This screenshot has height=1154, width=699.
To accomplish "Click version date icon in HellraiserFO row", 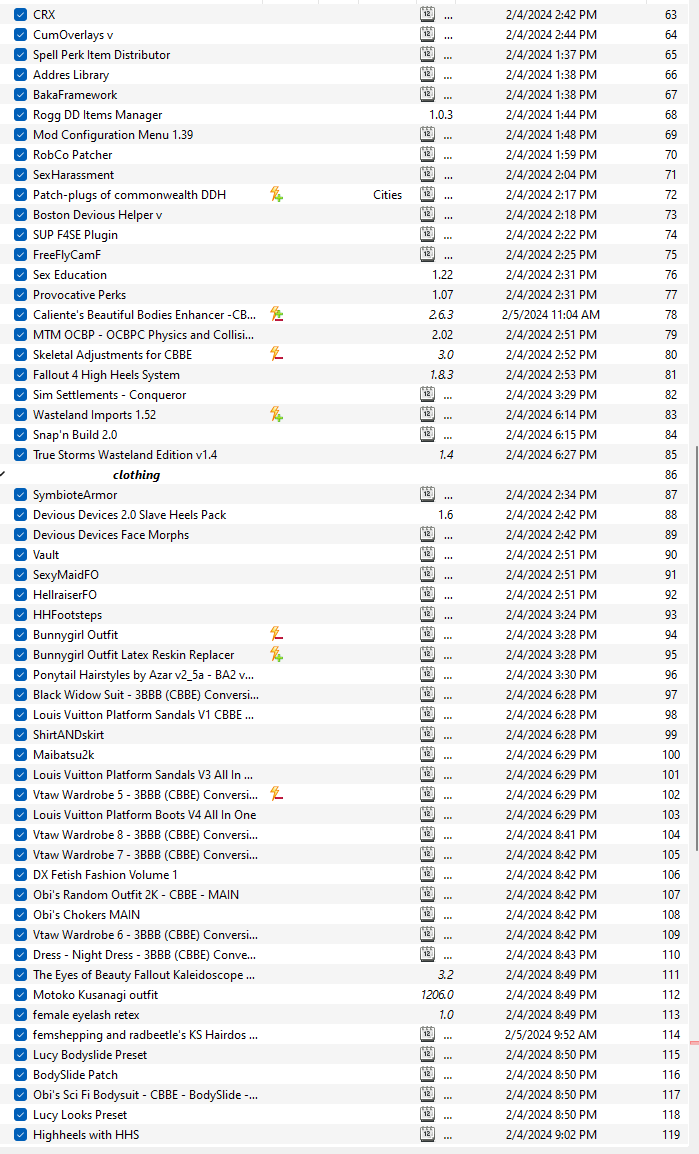I will (427, 594).
